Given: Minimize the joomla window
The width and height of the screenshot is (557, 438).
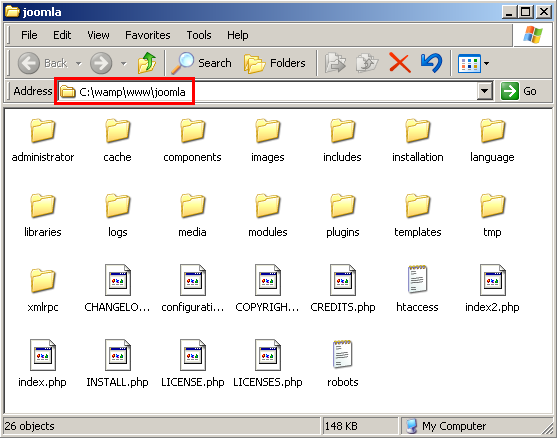Looking at the screenshot, I should pos(509,12).
